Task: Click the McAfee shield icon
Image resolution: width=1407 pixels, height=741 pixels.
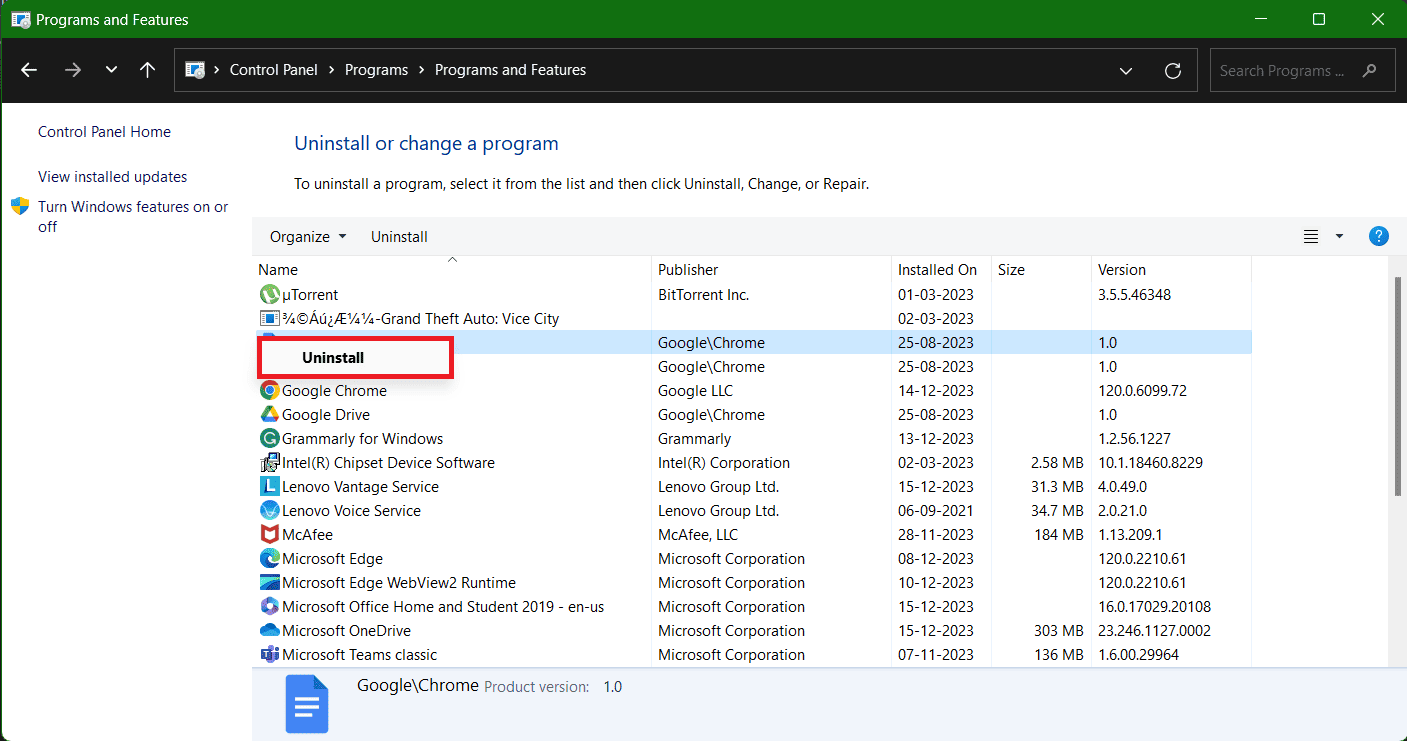Action: (x=269, y=535)
